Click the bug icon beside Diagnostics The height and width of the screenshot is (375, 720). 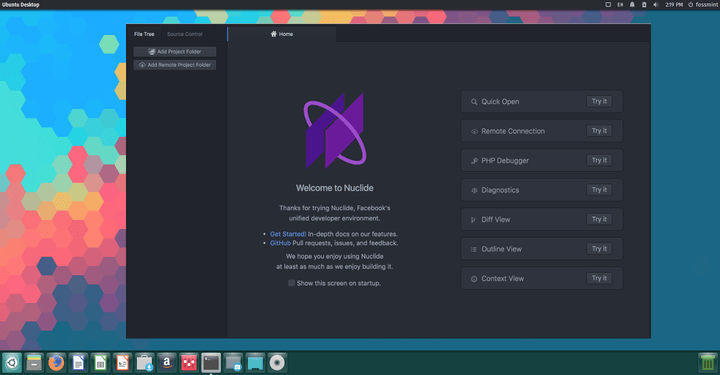click(x=474, y=190)
